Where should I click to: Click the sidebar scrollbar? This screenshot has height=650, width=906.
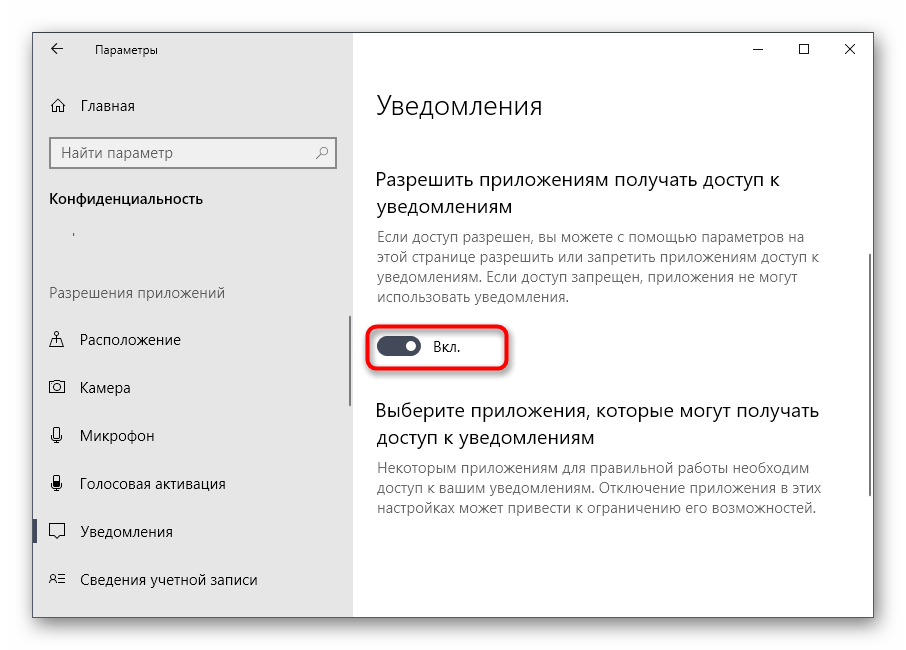[x=350, y=361]
